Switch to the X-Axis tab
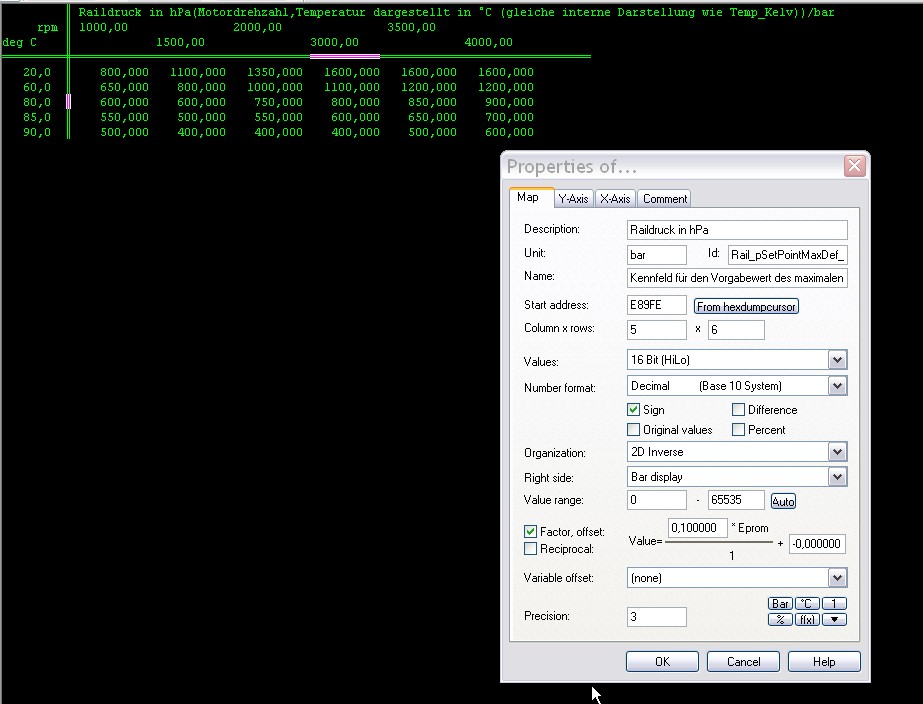This screenshot has height=704, width=923. (615, 199)
